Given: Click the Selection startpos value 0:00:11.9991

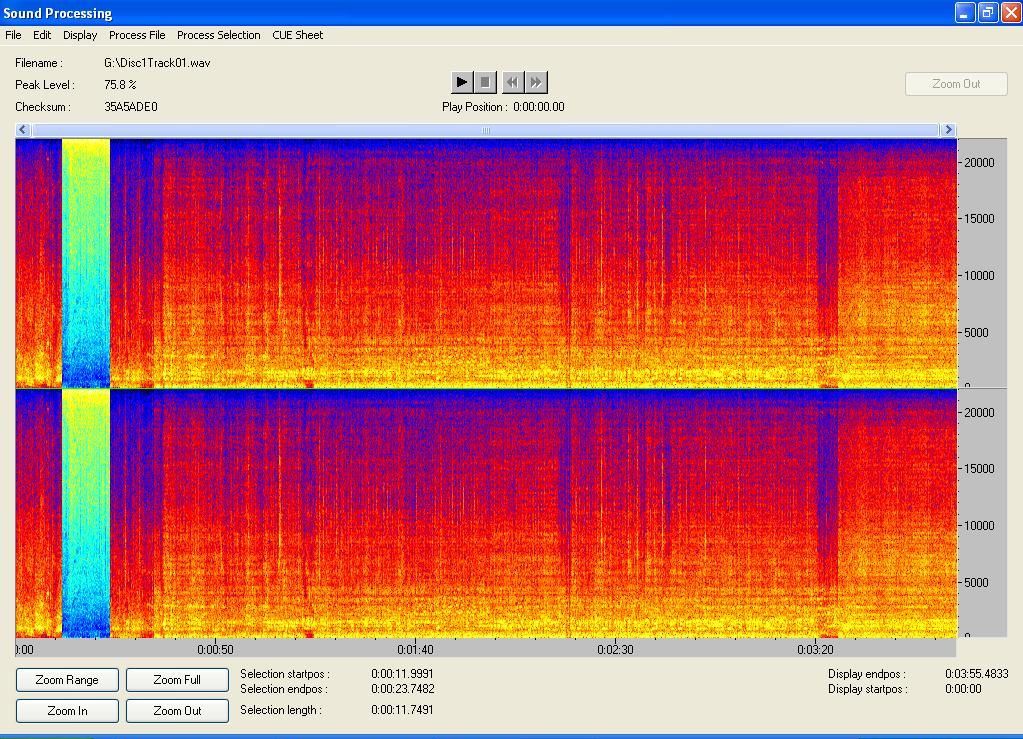Looking at the screenshot, I should click(403, 674).
